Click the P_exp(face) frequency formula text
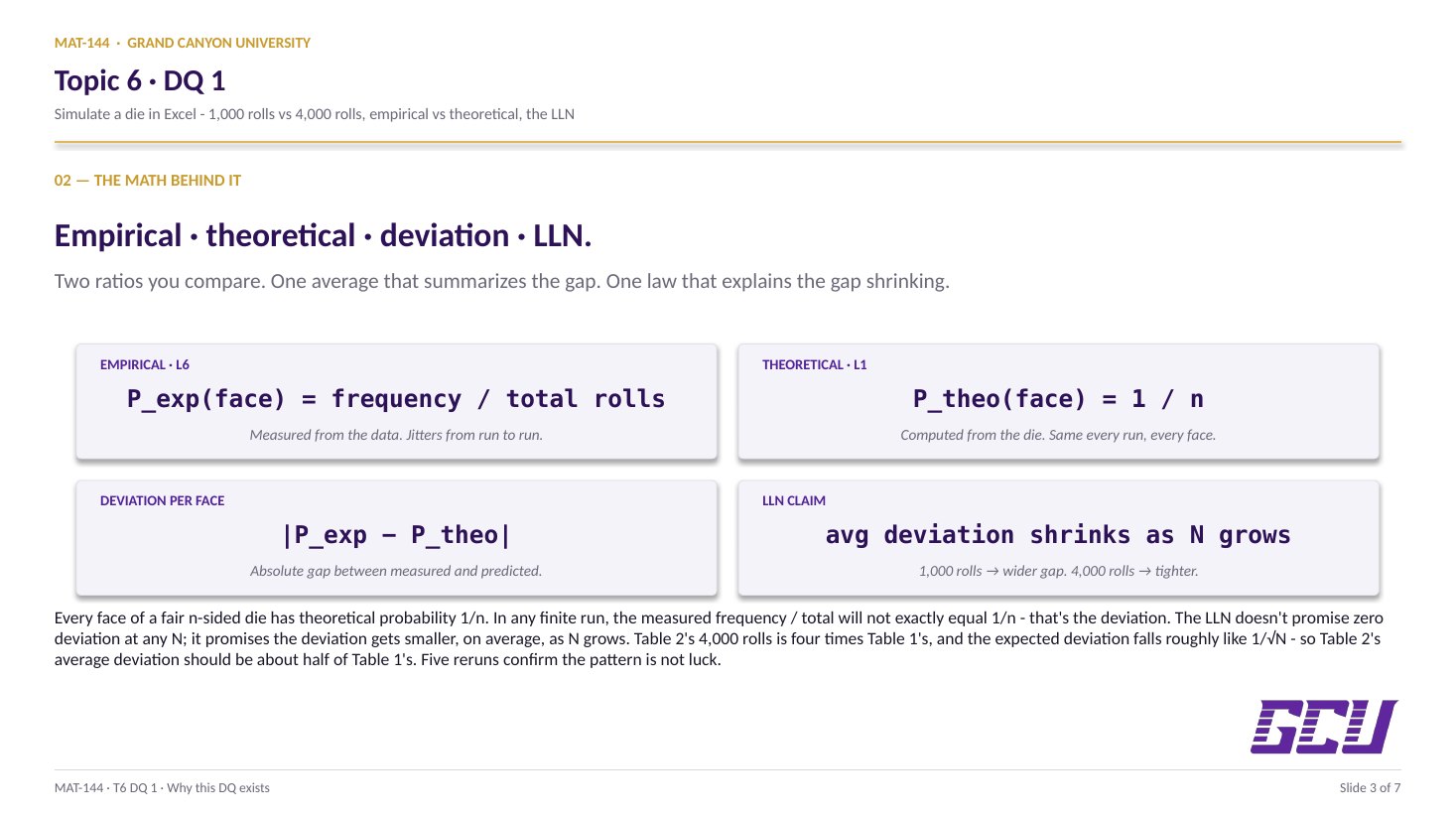This screenshot has width=1456, height=819. pos(396,399)
